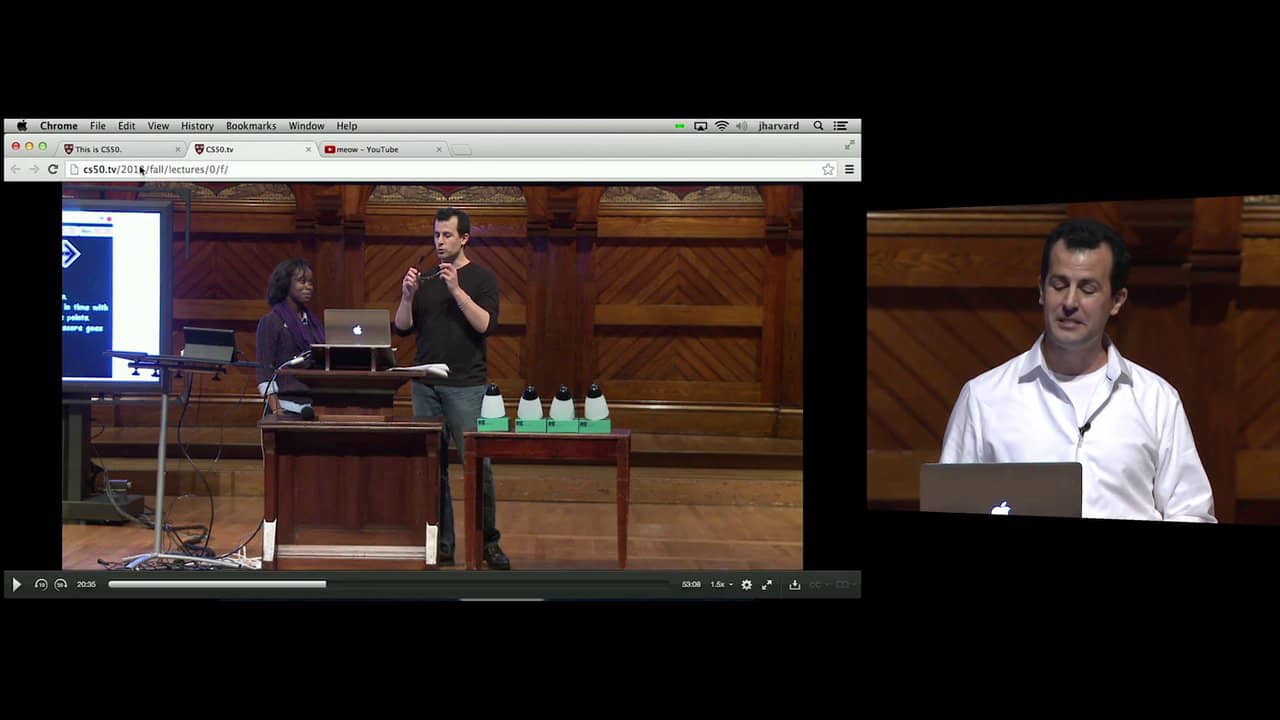Image resolution: width=1280 pixels, height=720 pixels.
Task: Toggle Chrome window fullscreen arrows
Action: point(850,145)
